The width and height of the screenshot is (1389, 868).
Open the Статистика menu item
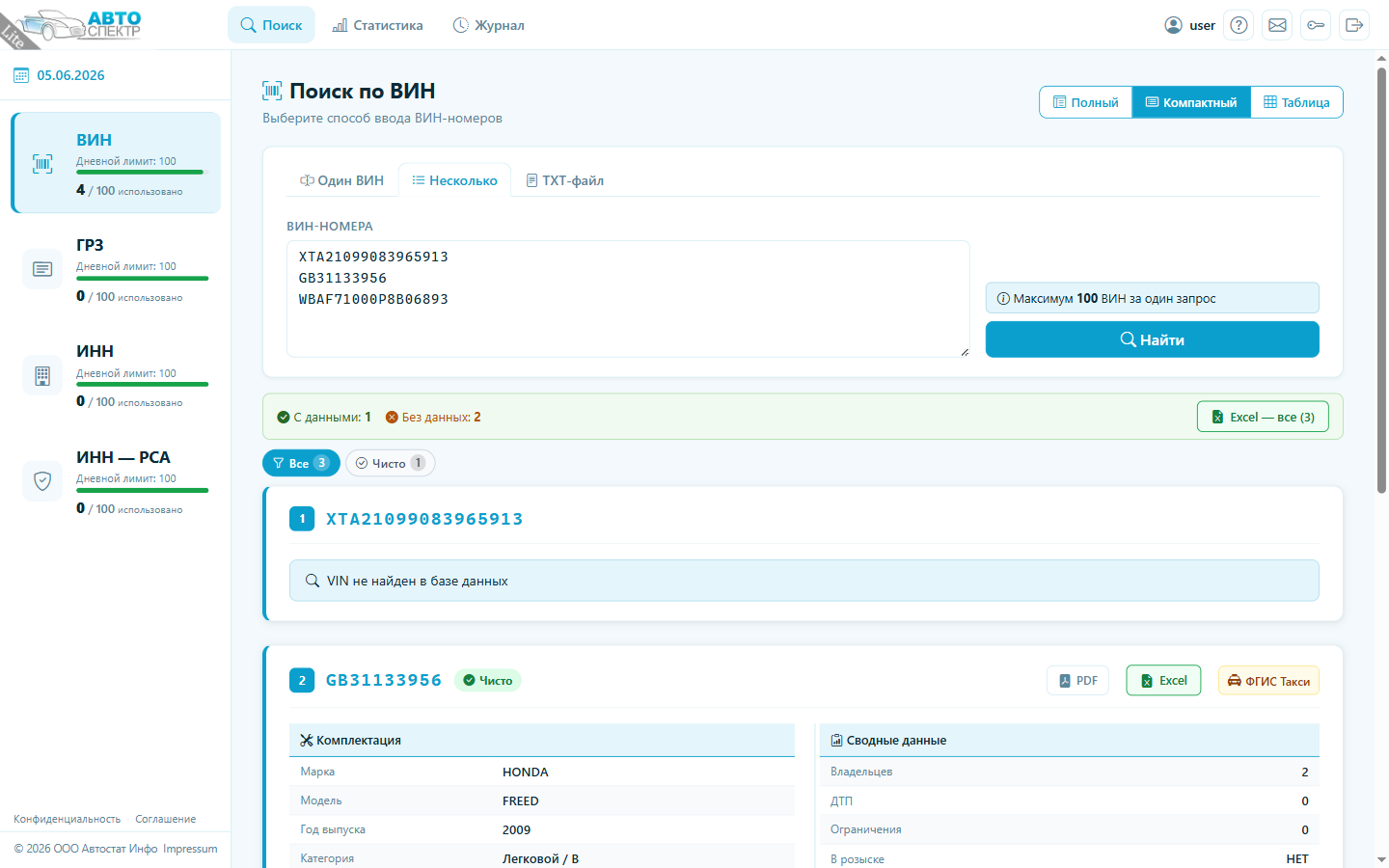[377, 25]
